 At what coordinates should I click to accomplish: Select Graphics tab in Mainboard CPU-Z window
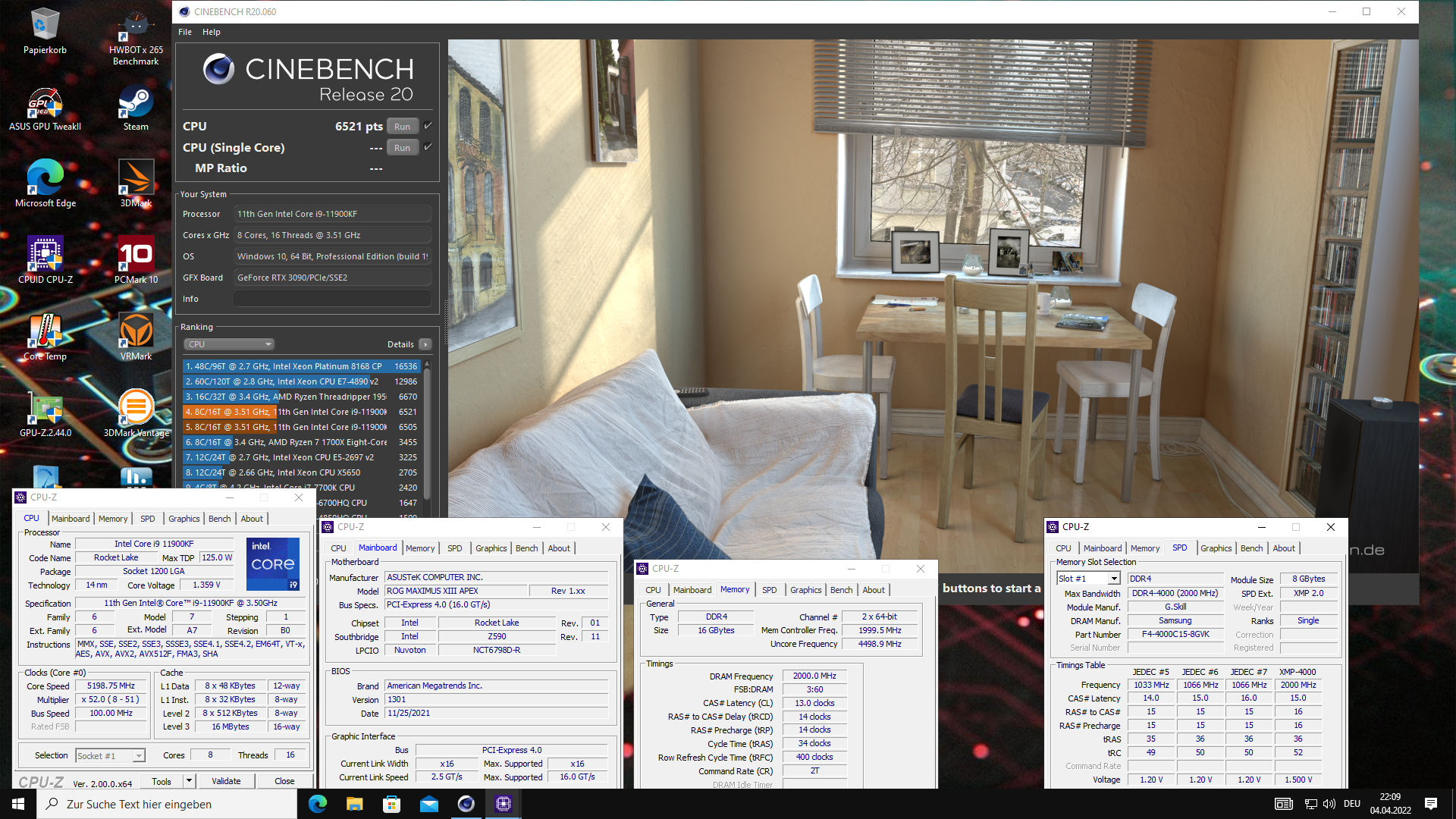click(x=491, y=548)
